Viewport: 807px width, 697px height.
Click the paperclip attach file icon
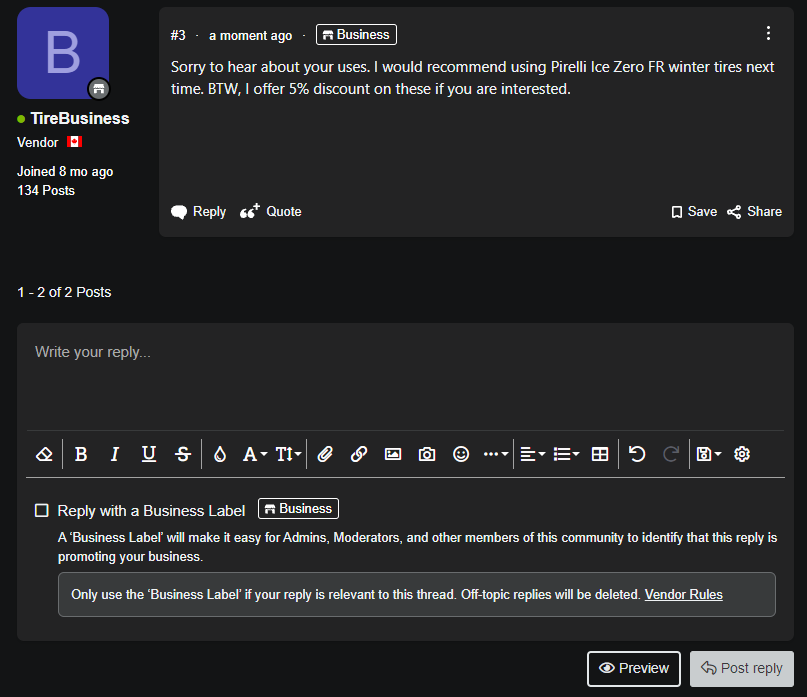pos(325,454)
